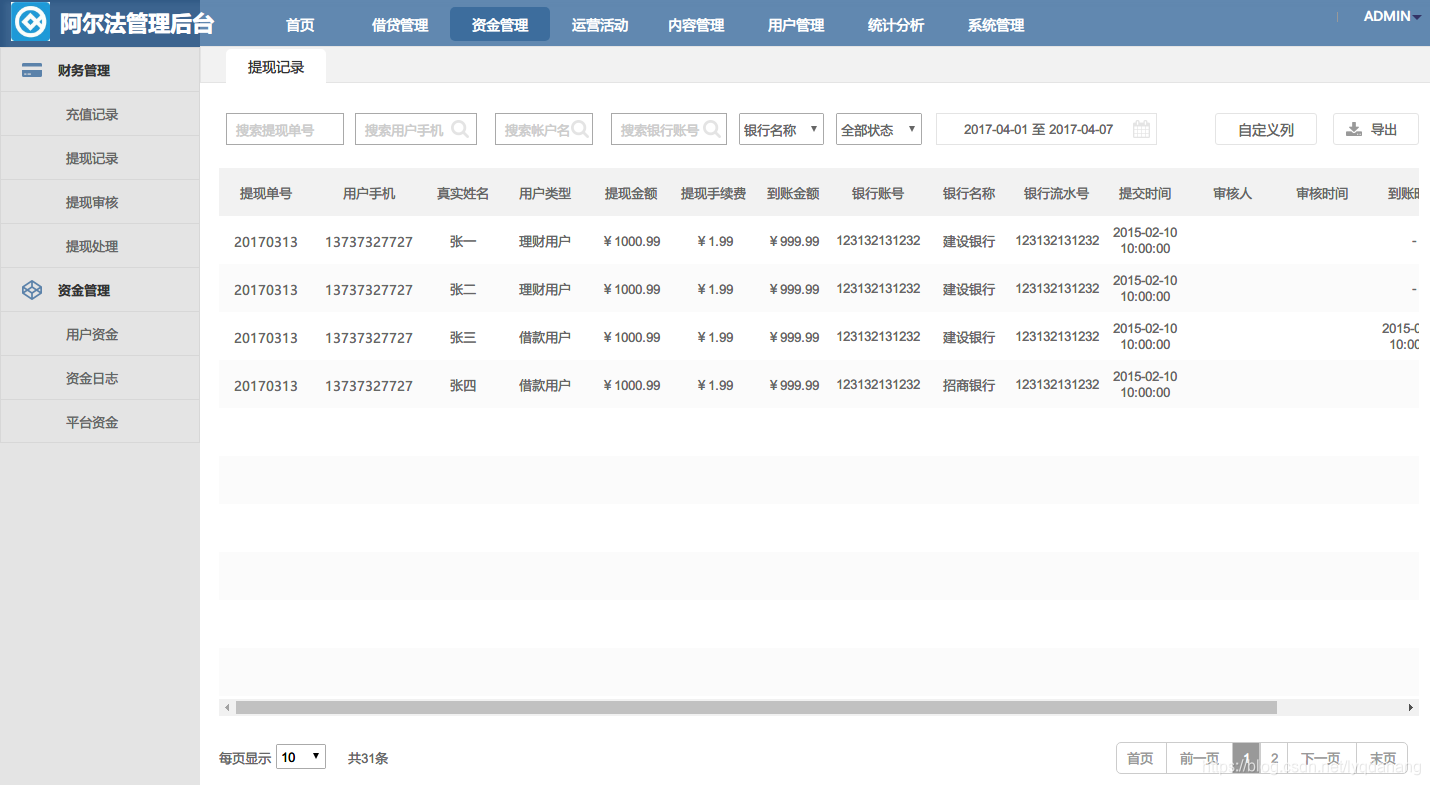The width and height of the screenshot is (1430, 785).
Task: Select current page 1 in pagination
Action: (1246, 758)
